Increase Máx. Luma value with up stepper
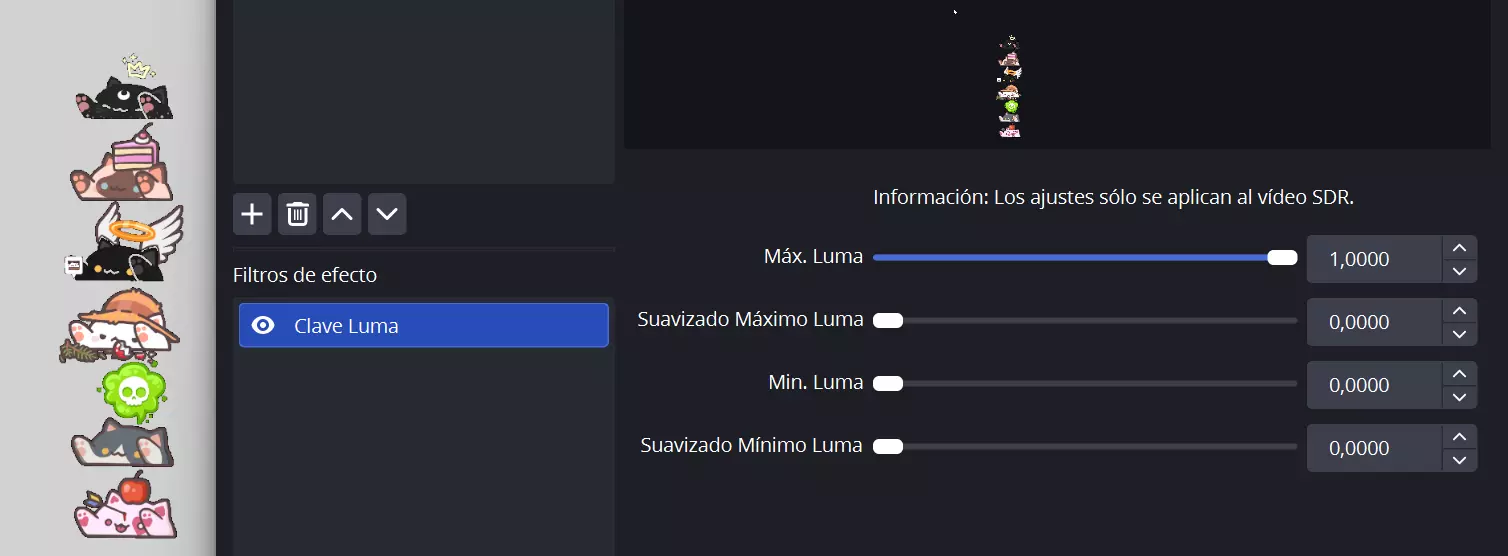 coord(1459,248)
